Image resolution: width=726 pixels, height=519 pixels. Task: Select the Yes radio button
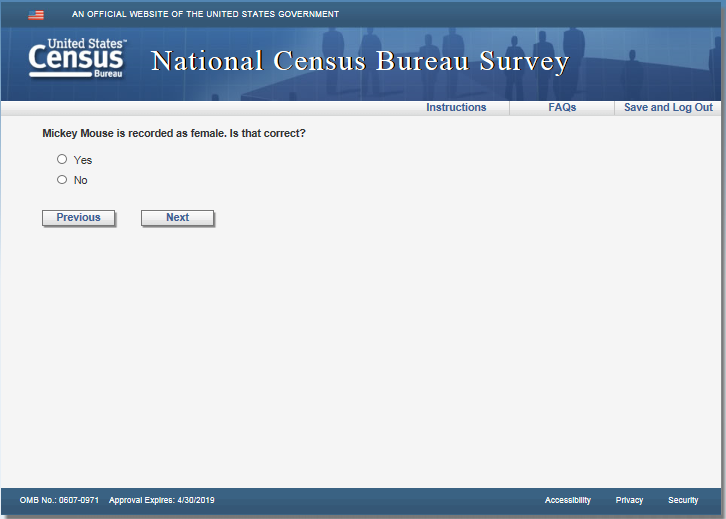[x=62, y=159]
